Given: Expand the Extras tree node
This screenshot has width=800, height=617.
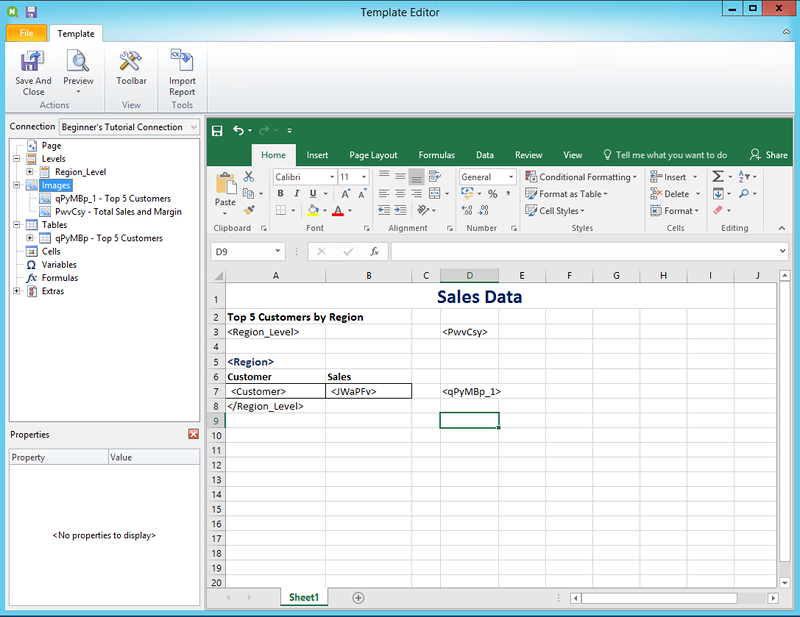Looking at the screenshot, I should pos(16,291).
